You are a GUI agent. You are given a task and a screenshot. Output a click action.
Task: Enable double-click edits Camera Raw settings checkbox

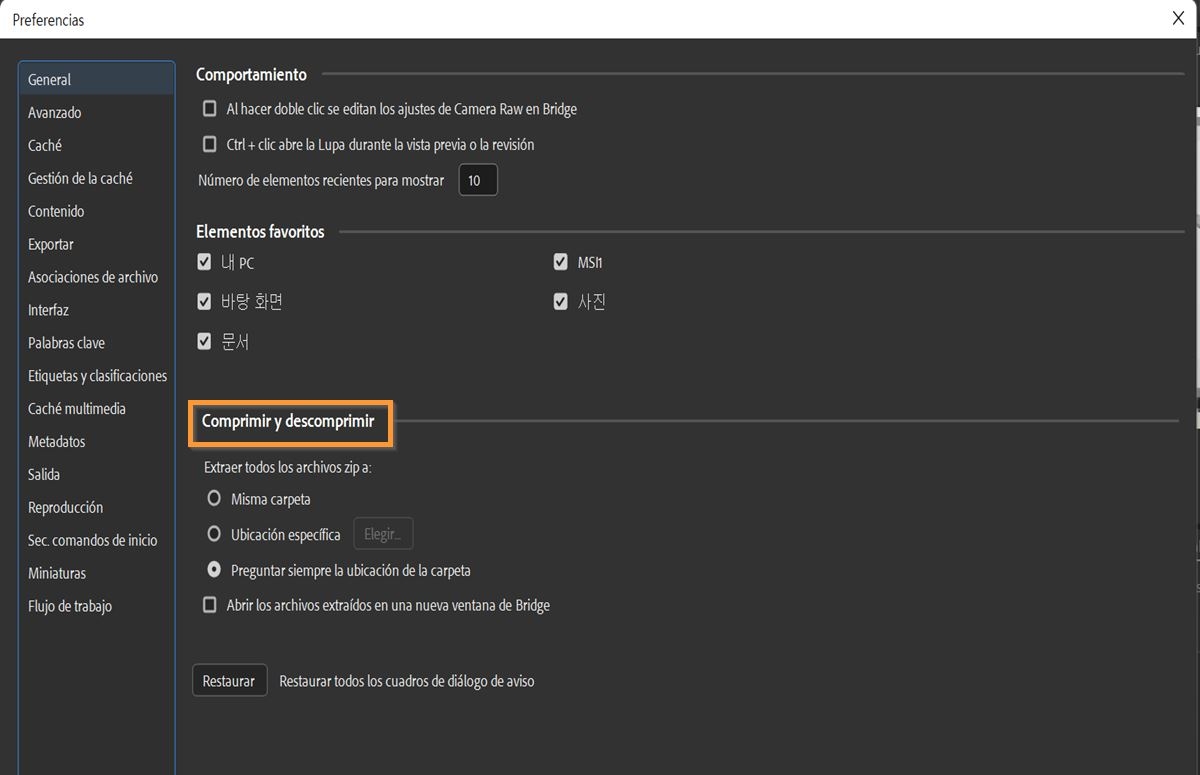[209, 108]
